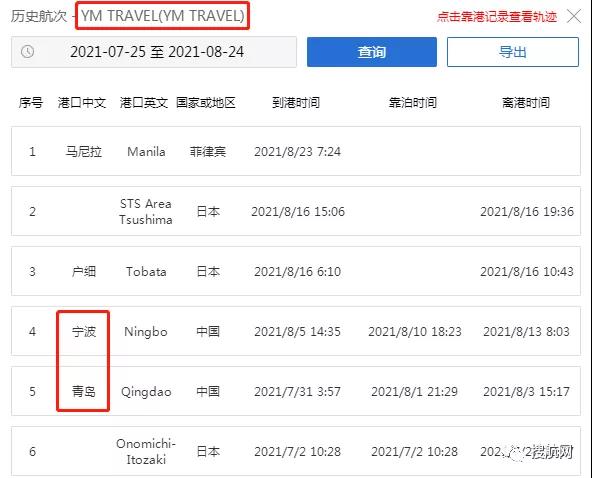
Task: Click arrival time 2021/7/2 10:28
Action: pyautogui.click(x=298, y=452)
